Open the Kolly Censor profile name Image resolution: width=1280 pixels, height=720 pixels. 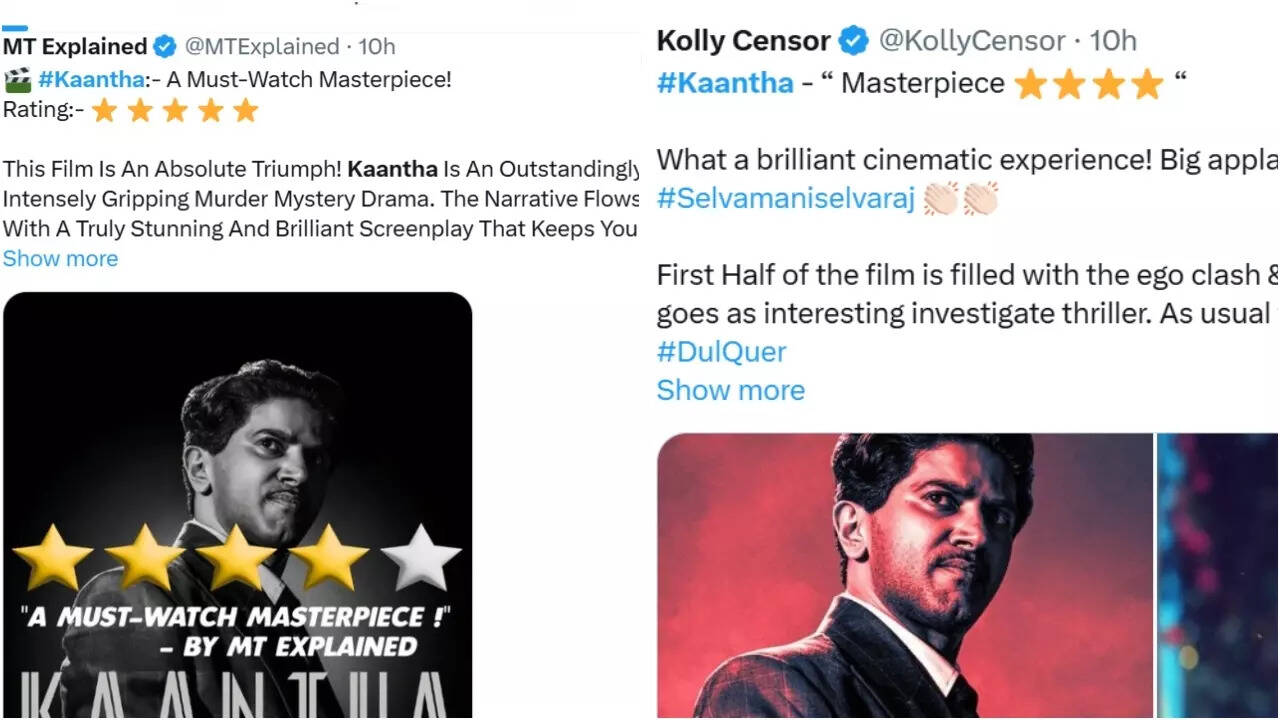pyautogui.click(x=743, y=41)
